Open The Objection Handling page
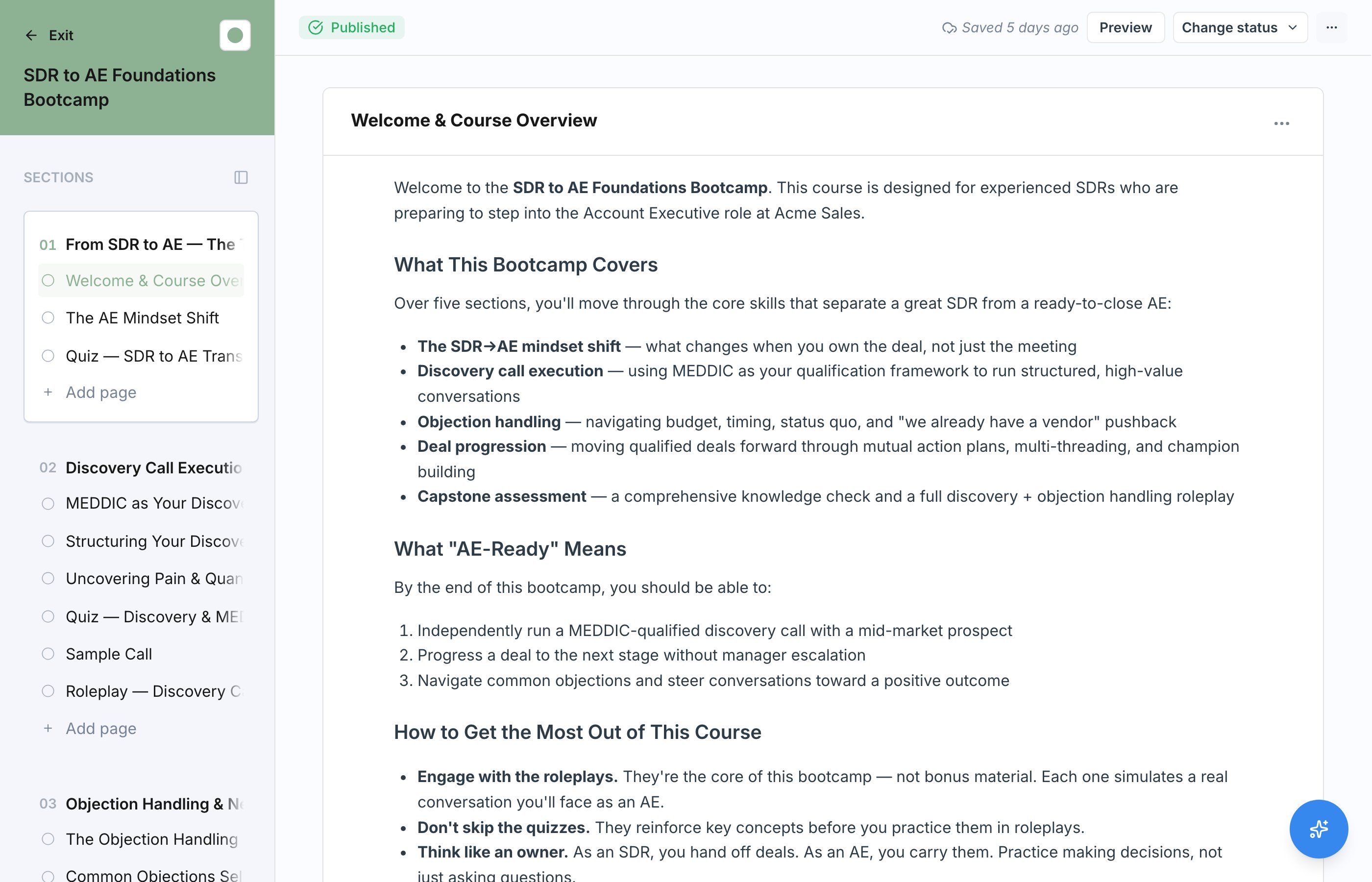 [x=141, y=839]
